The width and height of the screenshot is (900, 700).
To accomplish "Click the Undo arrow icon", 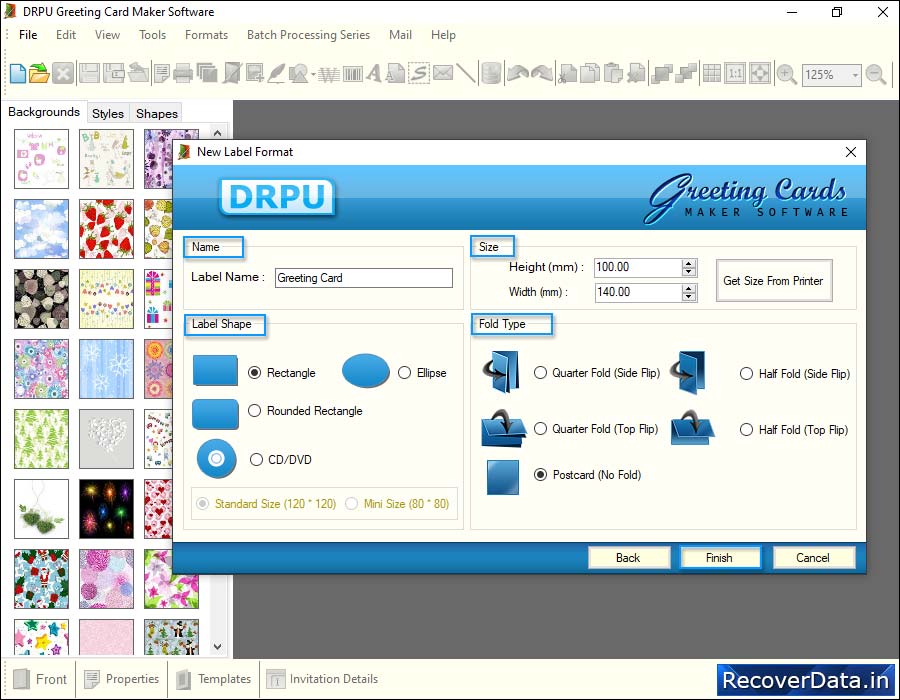I will tap(518, 74).
